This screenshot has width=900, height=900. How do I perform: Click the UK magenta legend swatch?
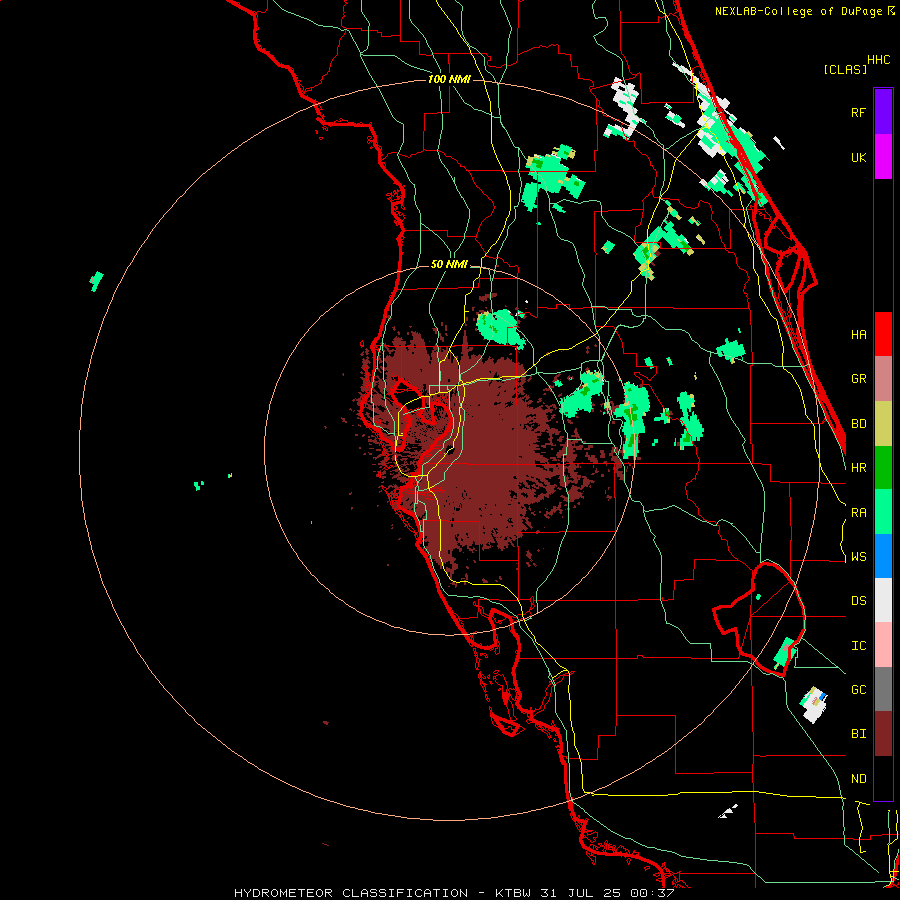(883, 156)
